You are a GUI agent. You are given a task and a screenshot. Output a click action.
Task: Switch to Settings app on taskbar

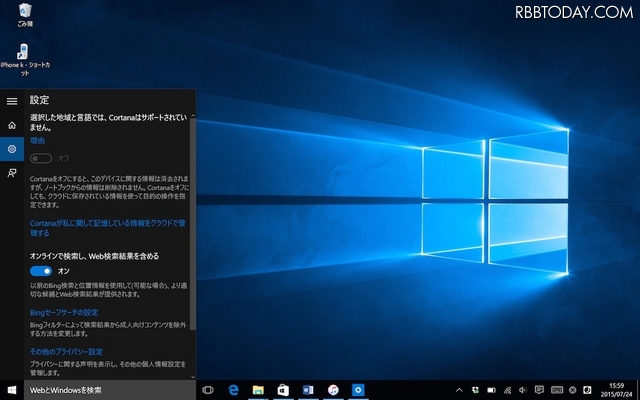pyautogui.click(x=358, y=390)
